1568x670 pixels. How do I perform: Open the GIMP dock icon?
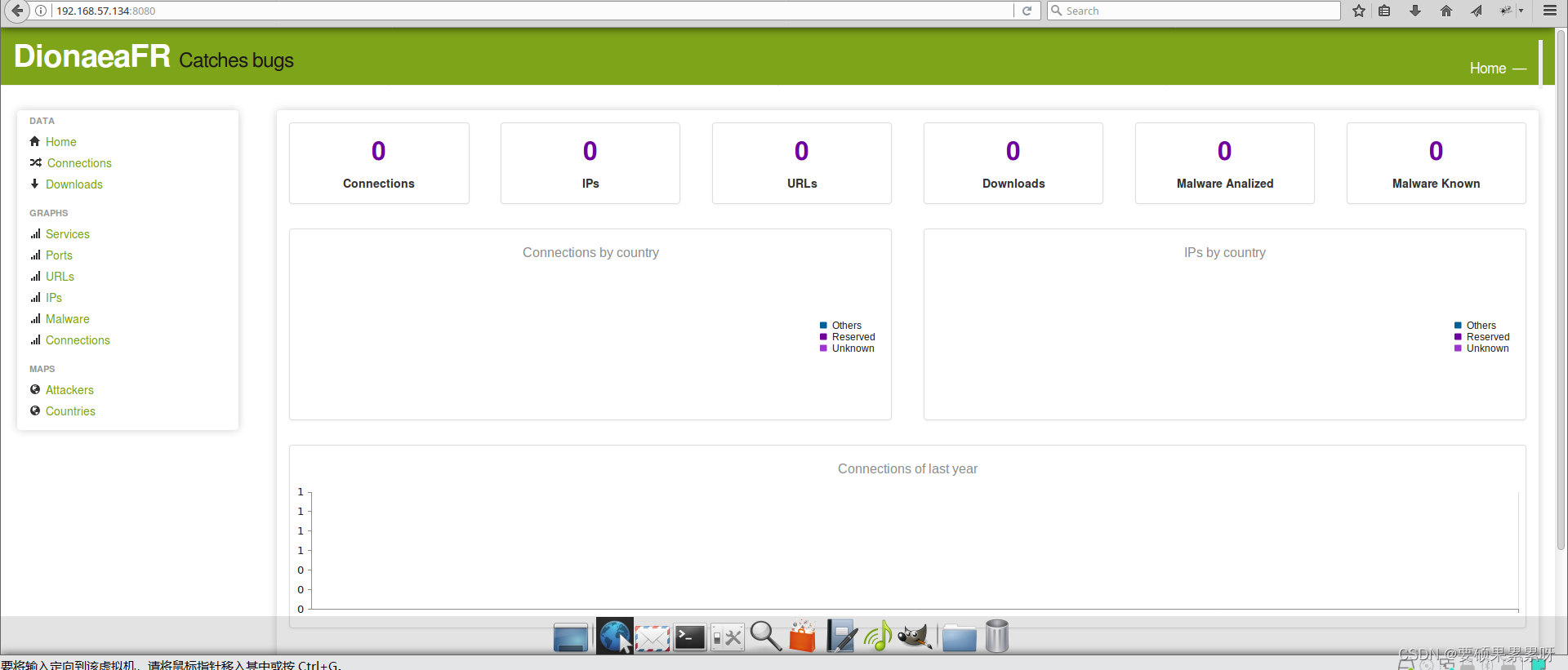coord(915,637)
